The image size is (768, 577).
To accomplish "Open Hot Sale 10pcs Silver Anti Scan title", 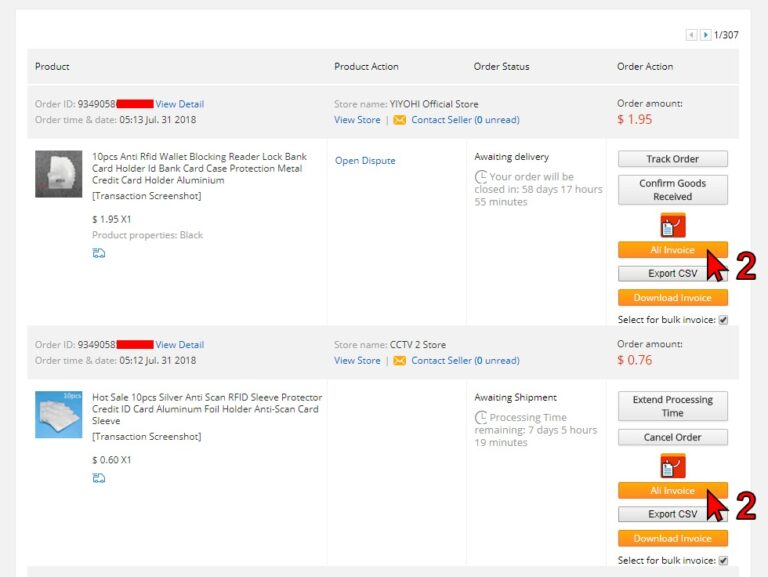I will click(207, 409).
